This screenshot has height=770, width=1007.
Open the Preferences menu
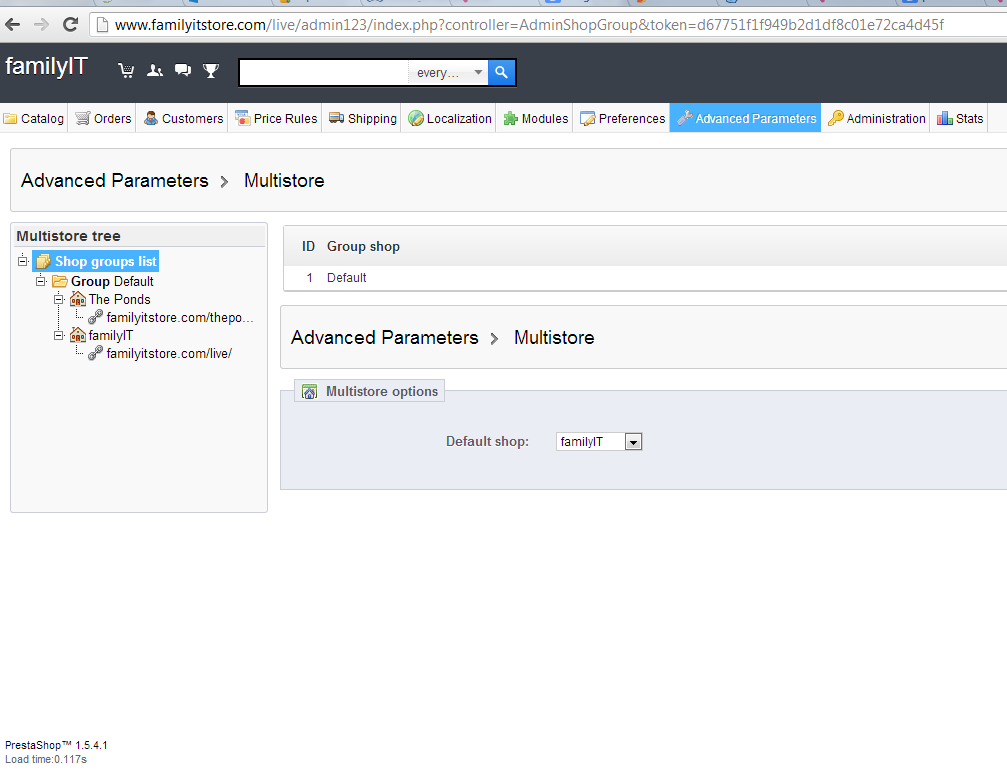click(622, 118)
